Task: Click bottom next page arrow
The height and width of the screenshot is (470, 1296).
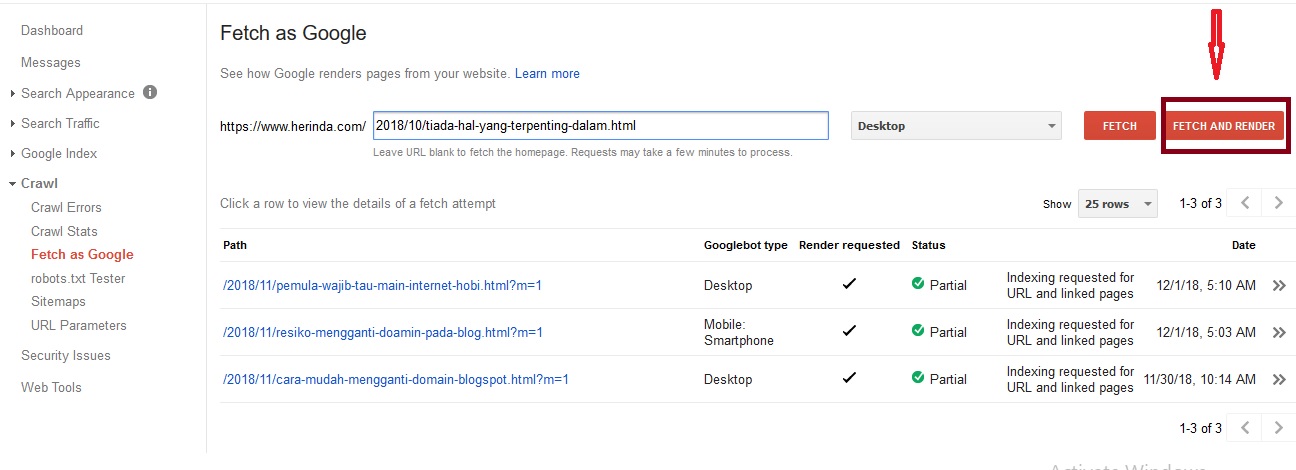Action: point(1278,428)
